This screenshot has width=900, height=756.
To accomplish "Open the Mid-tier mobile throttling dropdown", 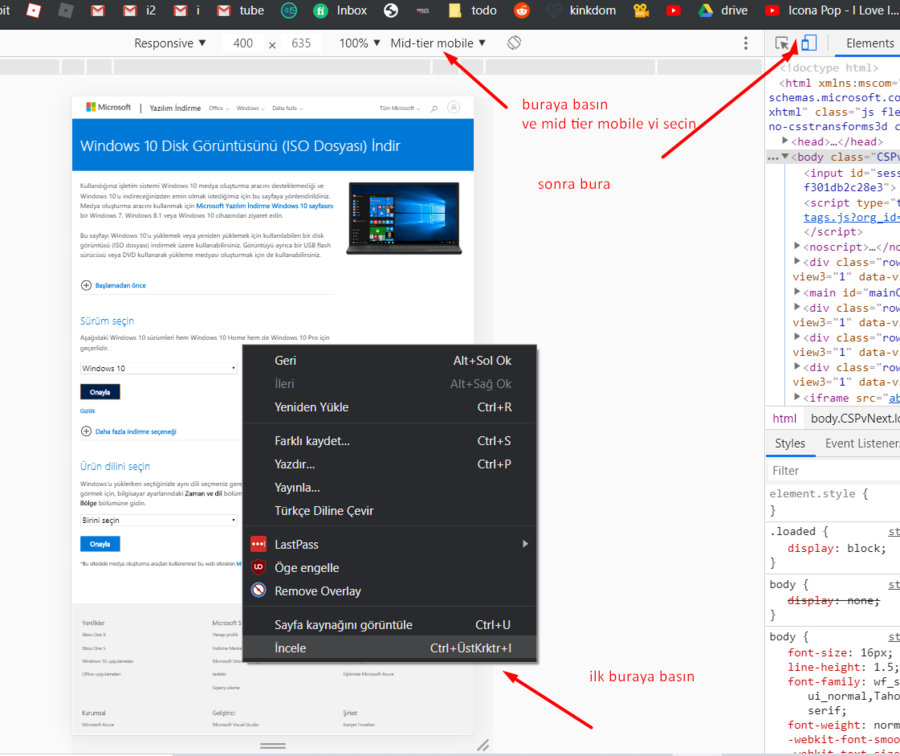I will click(x=438, y=43).
